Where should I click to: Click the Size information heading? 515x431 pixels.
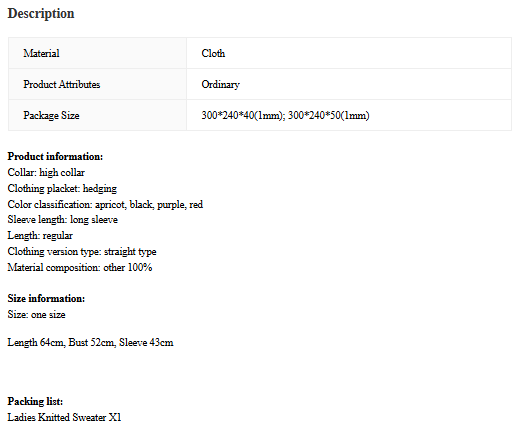[x=46, y=298]
